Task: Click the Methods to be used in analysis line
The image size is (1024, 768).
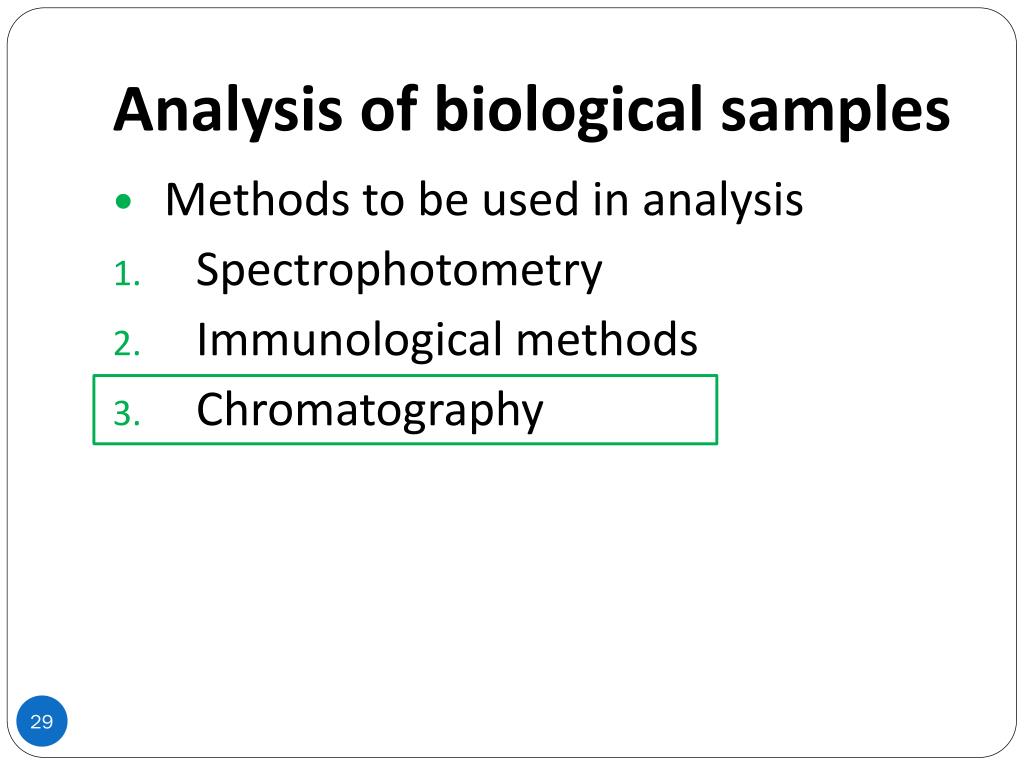Action: 484,199
